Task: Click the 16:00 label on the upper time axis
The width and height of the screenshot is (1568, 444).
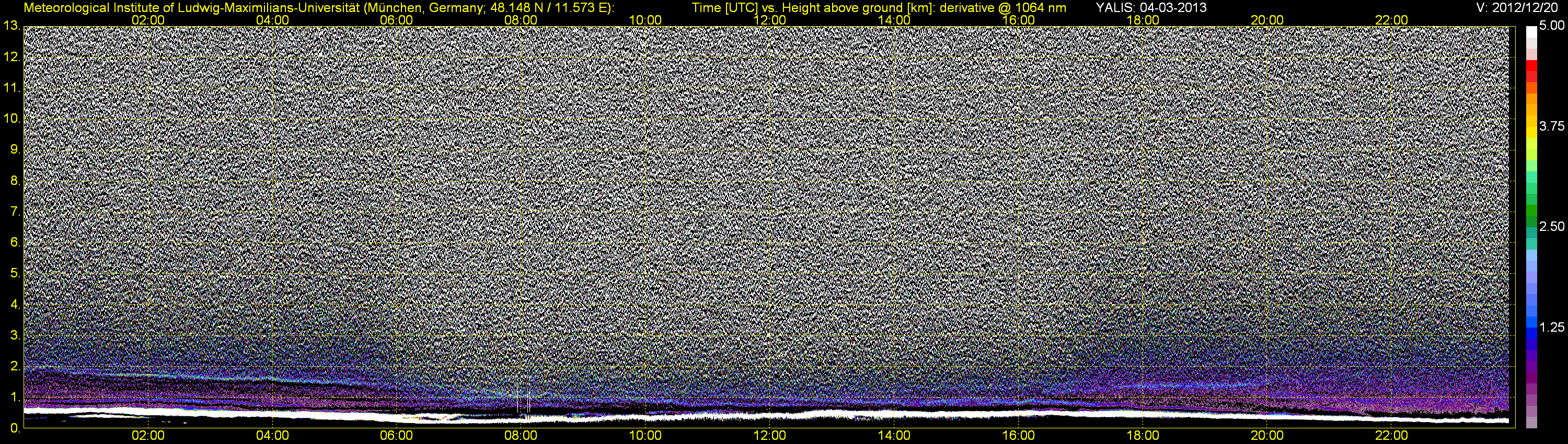Action: 1018,20
